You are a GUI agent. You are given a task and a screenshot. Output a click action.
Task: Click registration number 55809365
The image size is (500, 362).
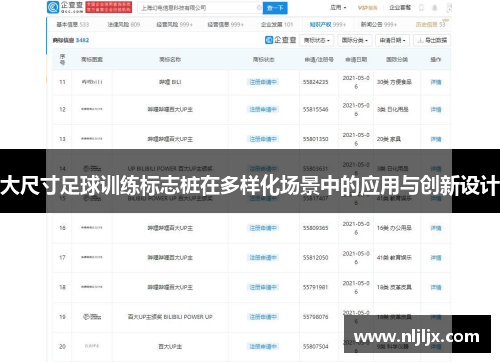[x=315, y=228]
